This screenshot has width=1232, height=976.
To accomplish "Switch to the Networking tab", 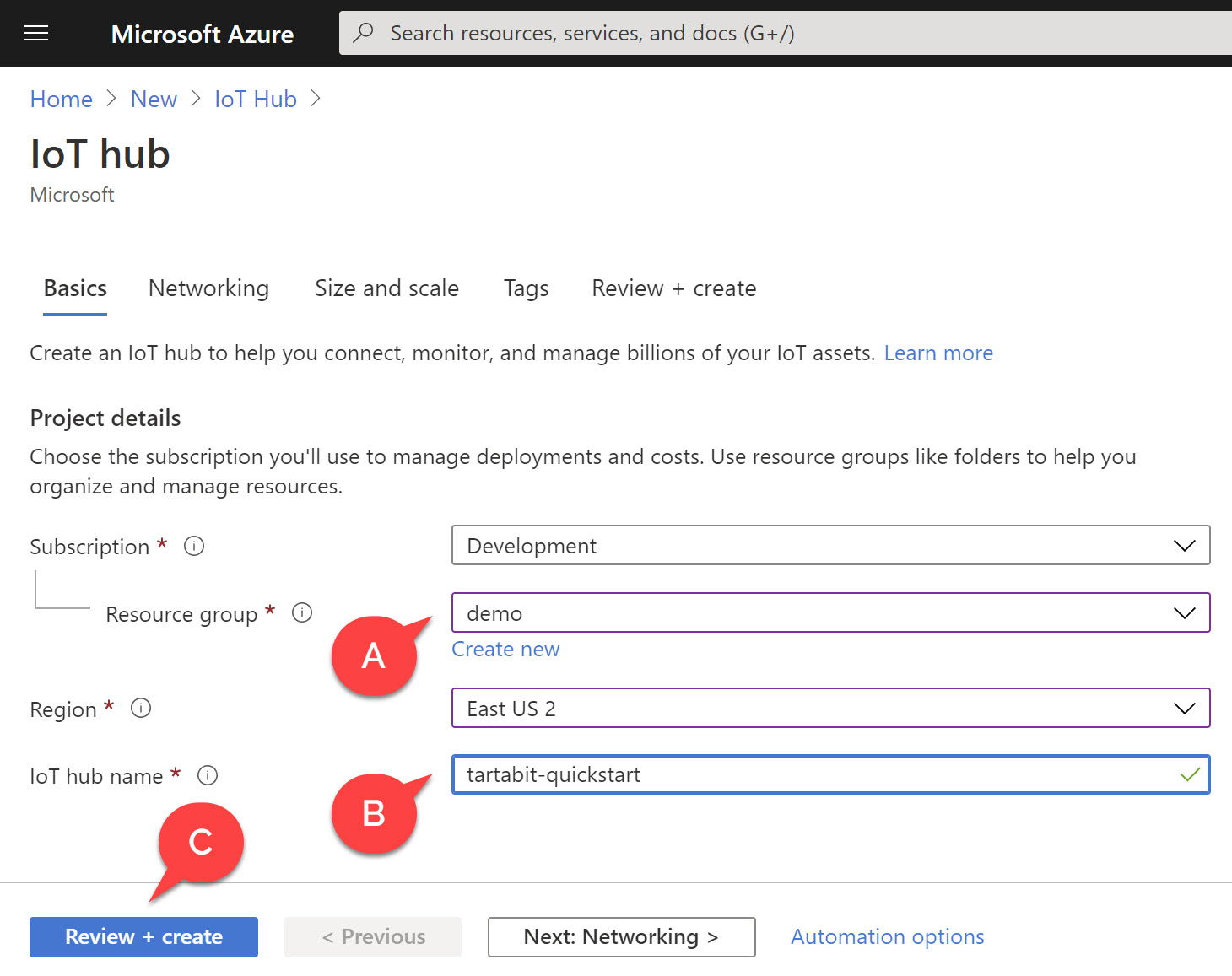I will click(x=208, y=288).
